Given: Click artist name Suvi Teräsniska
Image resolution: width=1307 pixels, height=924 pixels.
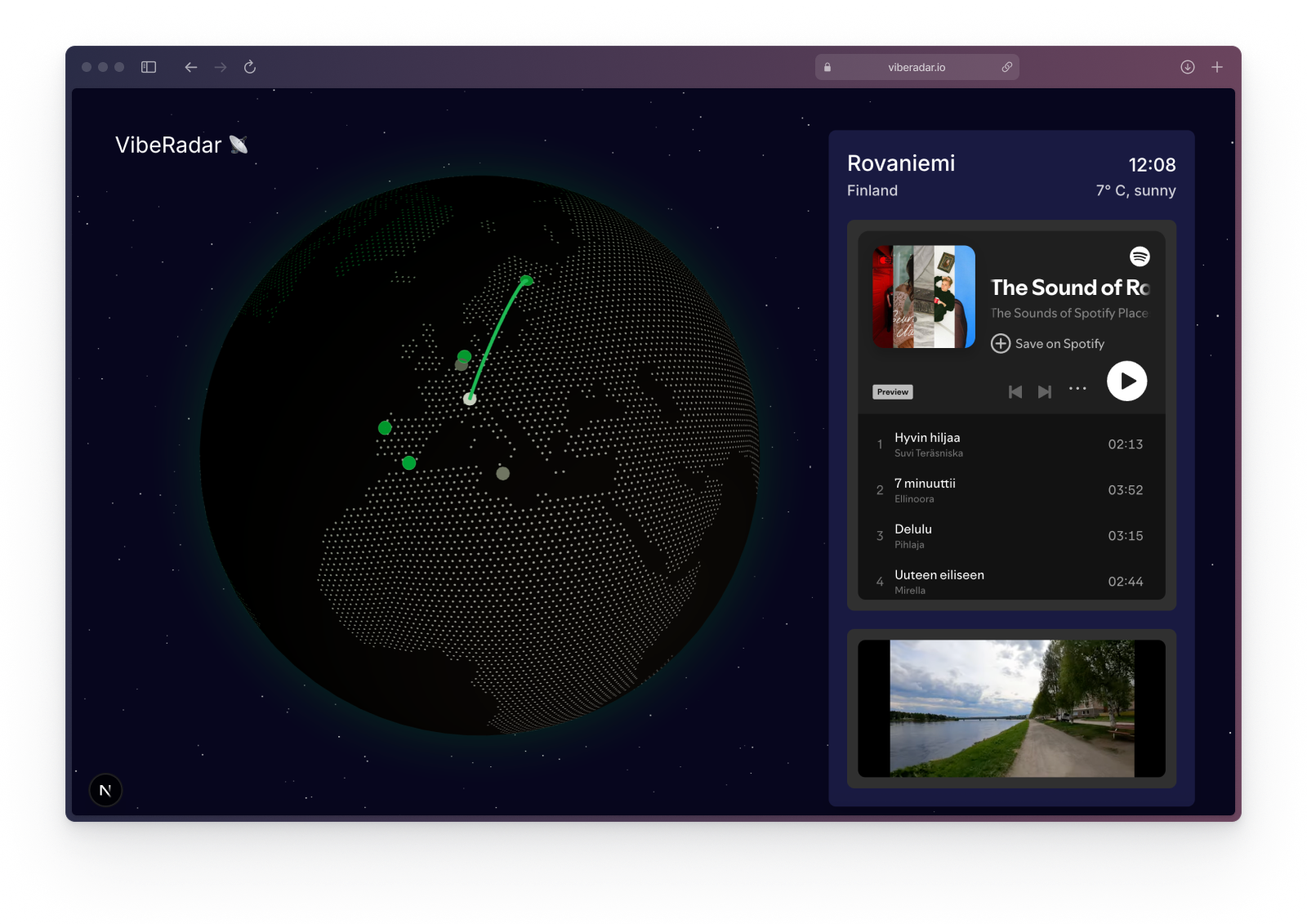Looking at the screenshot, I should (x=929, y=453).
